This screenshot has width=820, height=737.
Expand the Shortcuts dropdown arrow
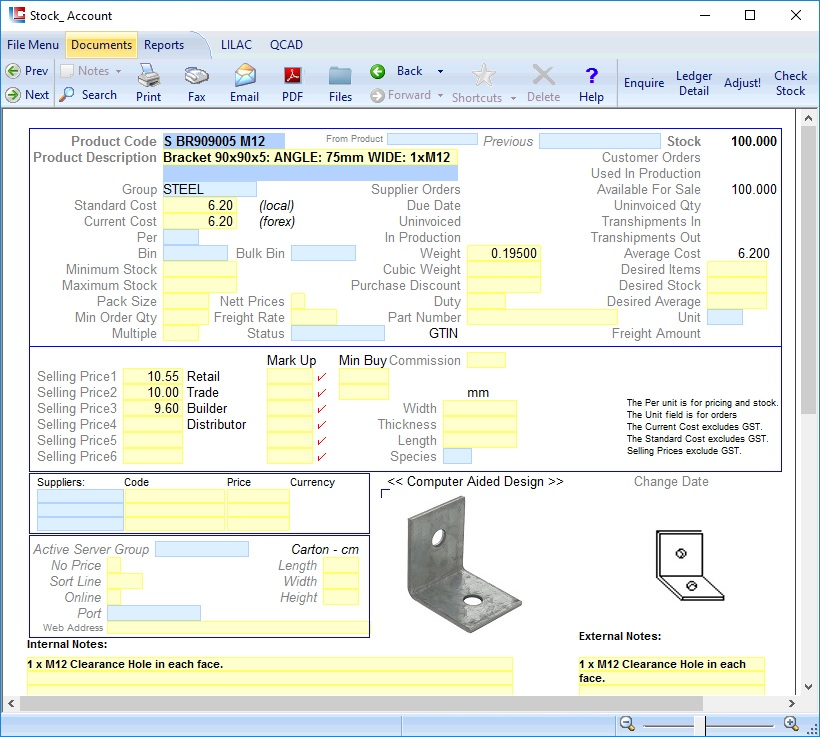click(x=514, y=98)
